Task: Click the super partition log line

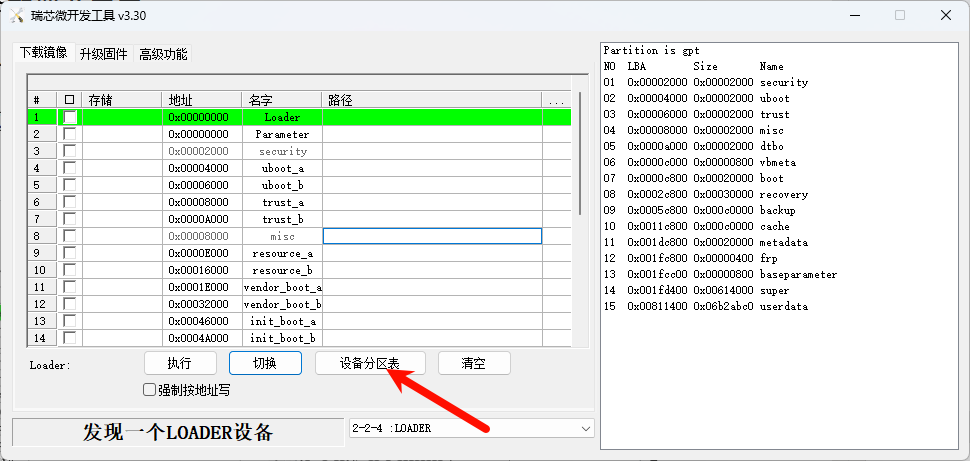Action: tap(697, 290)
